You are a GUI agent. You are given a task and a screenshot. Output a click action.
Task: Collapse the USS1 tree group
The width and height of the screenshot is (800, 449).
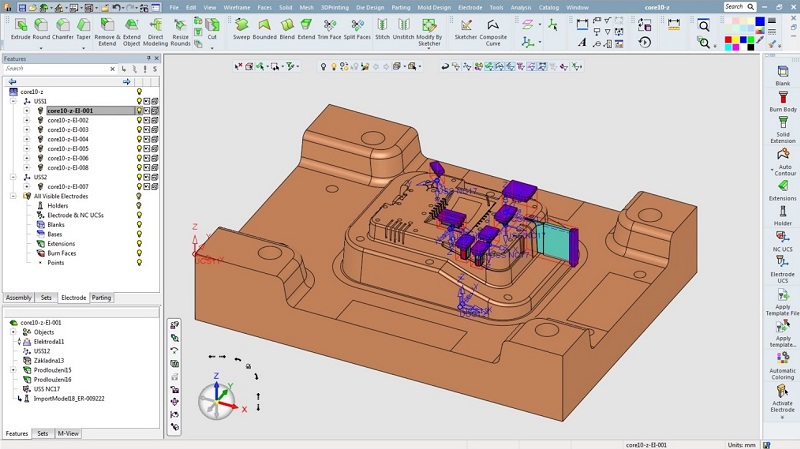pyautogui.click(x=13, y=101)
